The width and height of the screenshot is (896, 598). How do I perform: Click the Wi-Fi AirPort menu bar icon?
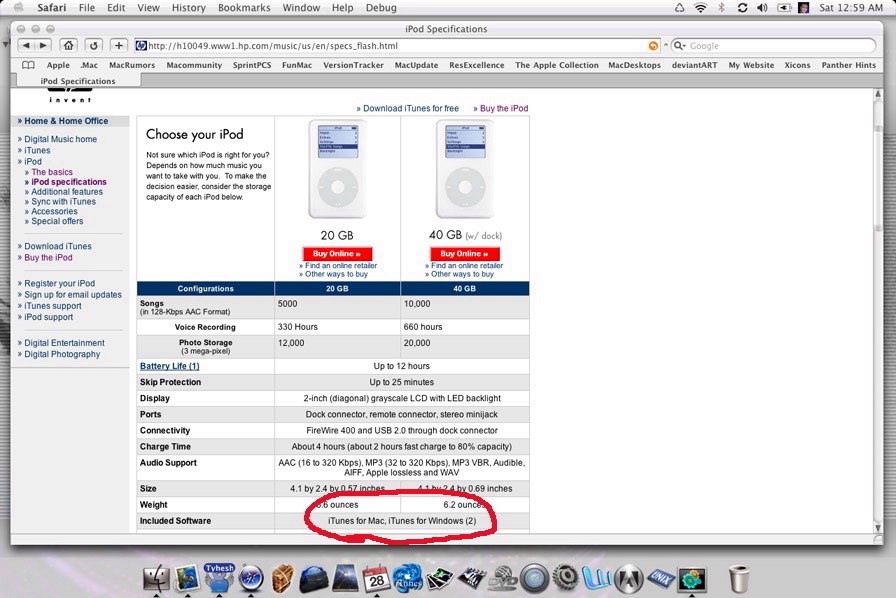700,8
